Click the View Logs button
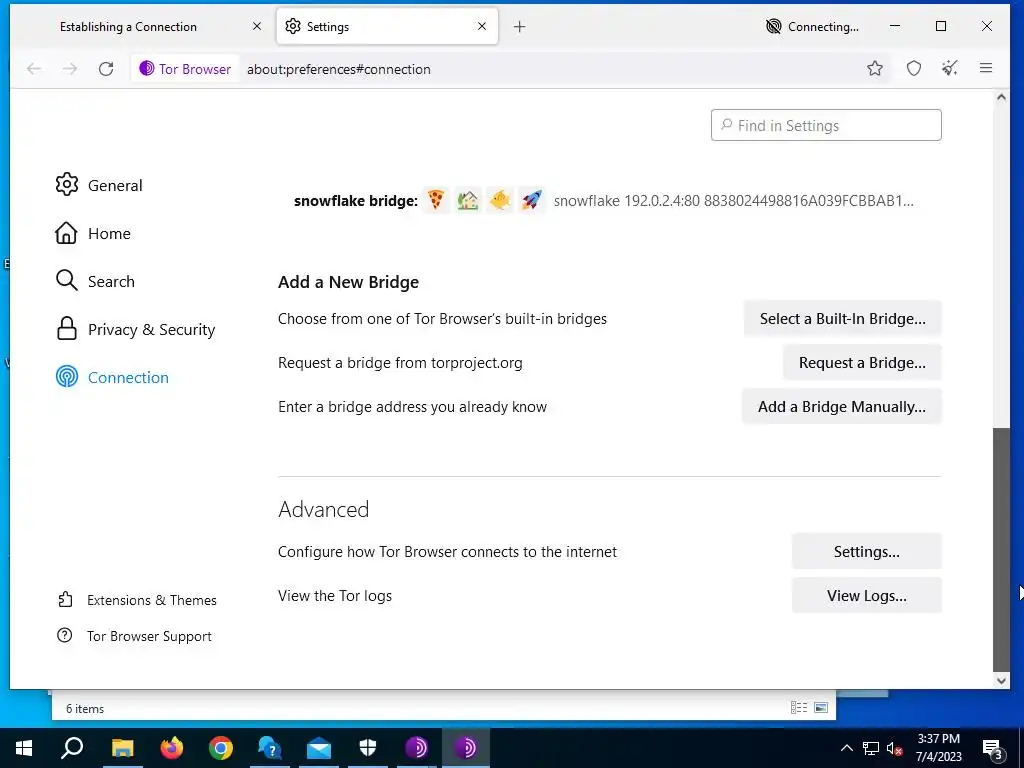The image size is (1024, 768). 867,596
